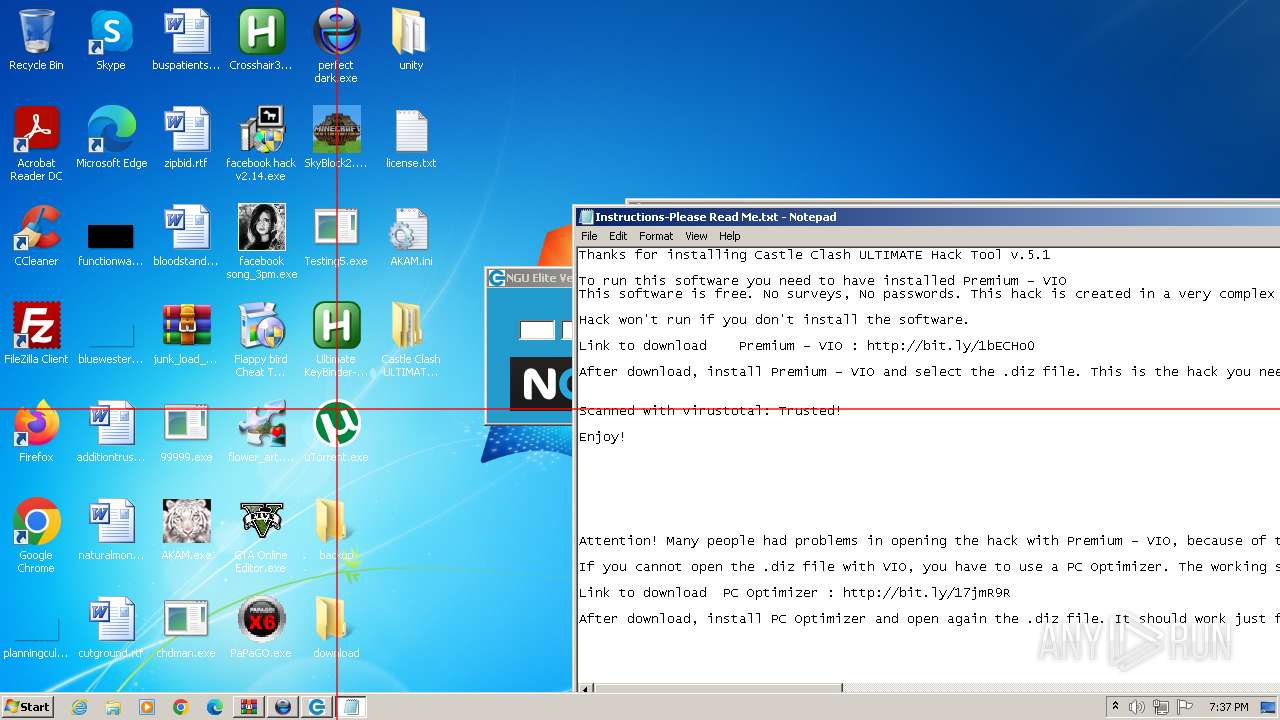Viewport: 1280px width, 720px height.
Task: Switch to WinRAR taskbar button
Action: point(249,707)
